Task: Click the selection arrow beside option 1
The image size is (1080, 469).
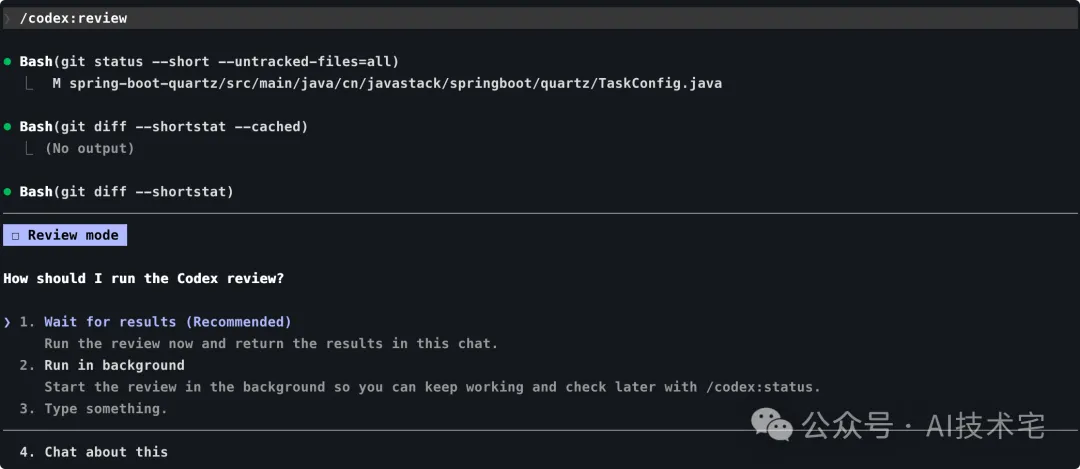Action: pyautogui.click(x=8, y=322)
